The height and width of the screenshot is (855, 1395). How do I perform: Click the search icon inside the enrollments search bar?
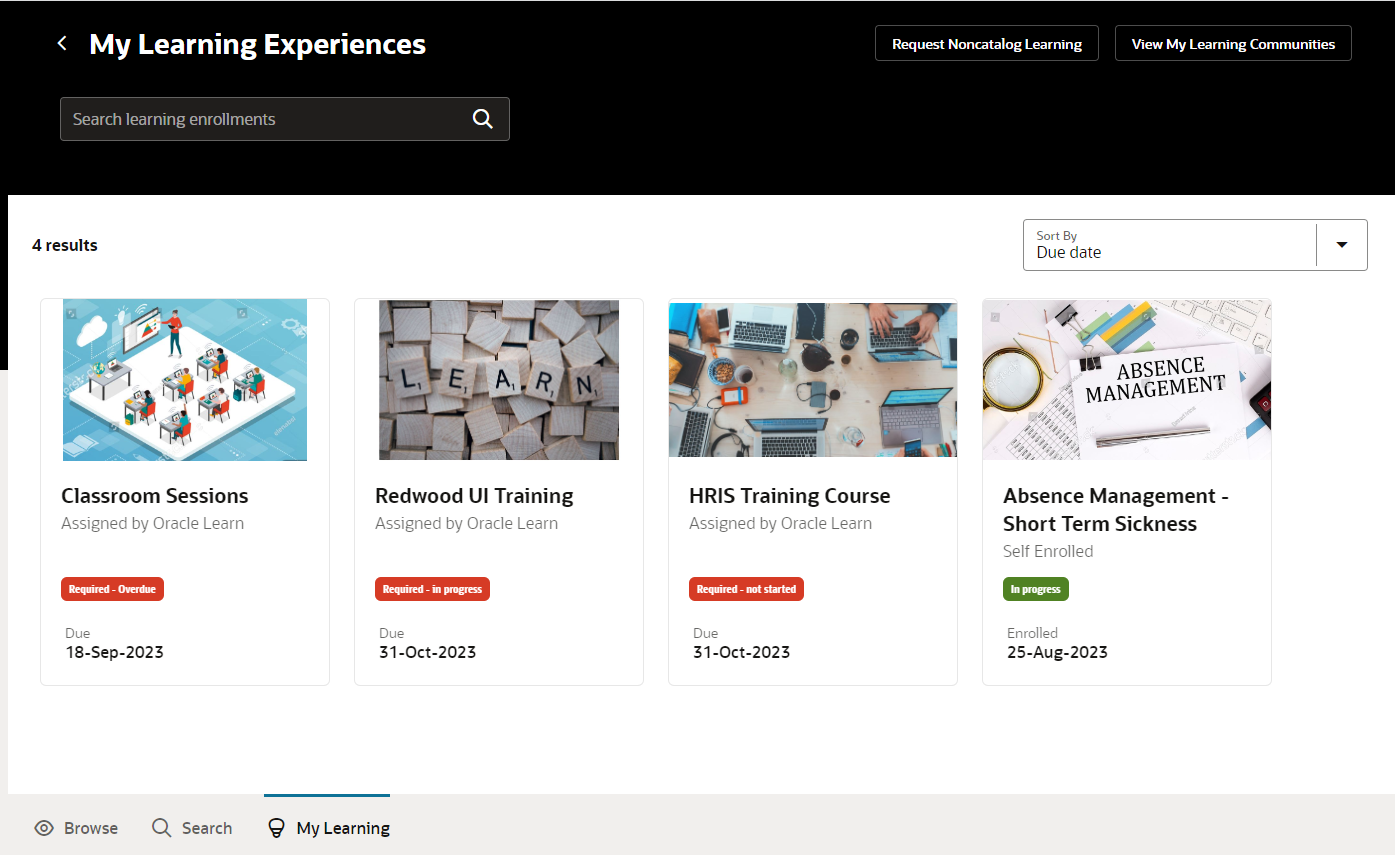pos(483,118)
